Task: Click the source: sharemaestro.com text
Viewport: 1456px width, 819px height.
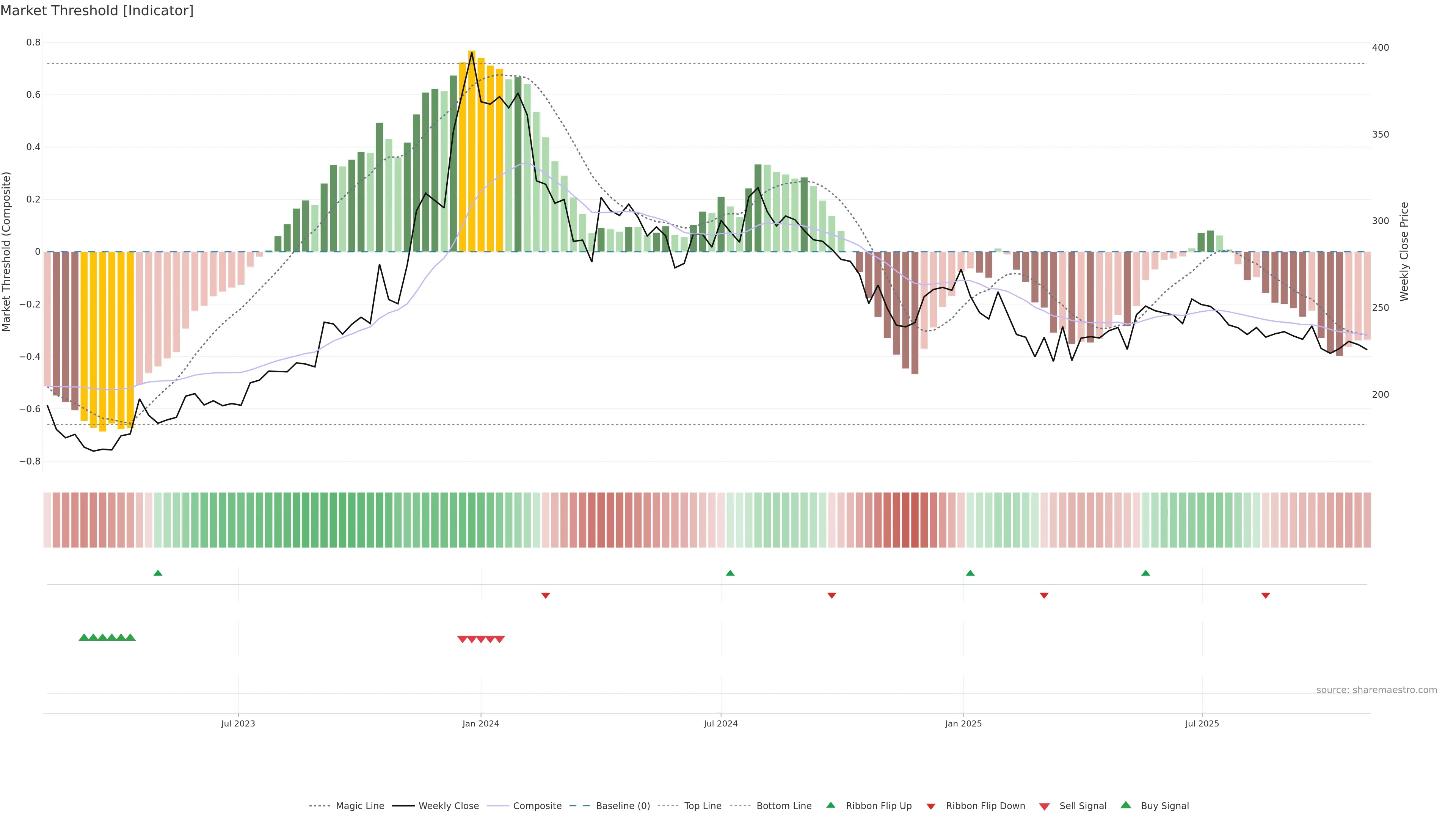Action: pos(1376,690)
